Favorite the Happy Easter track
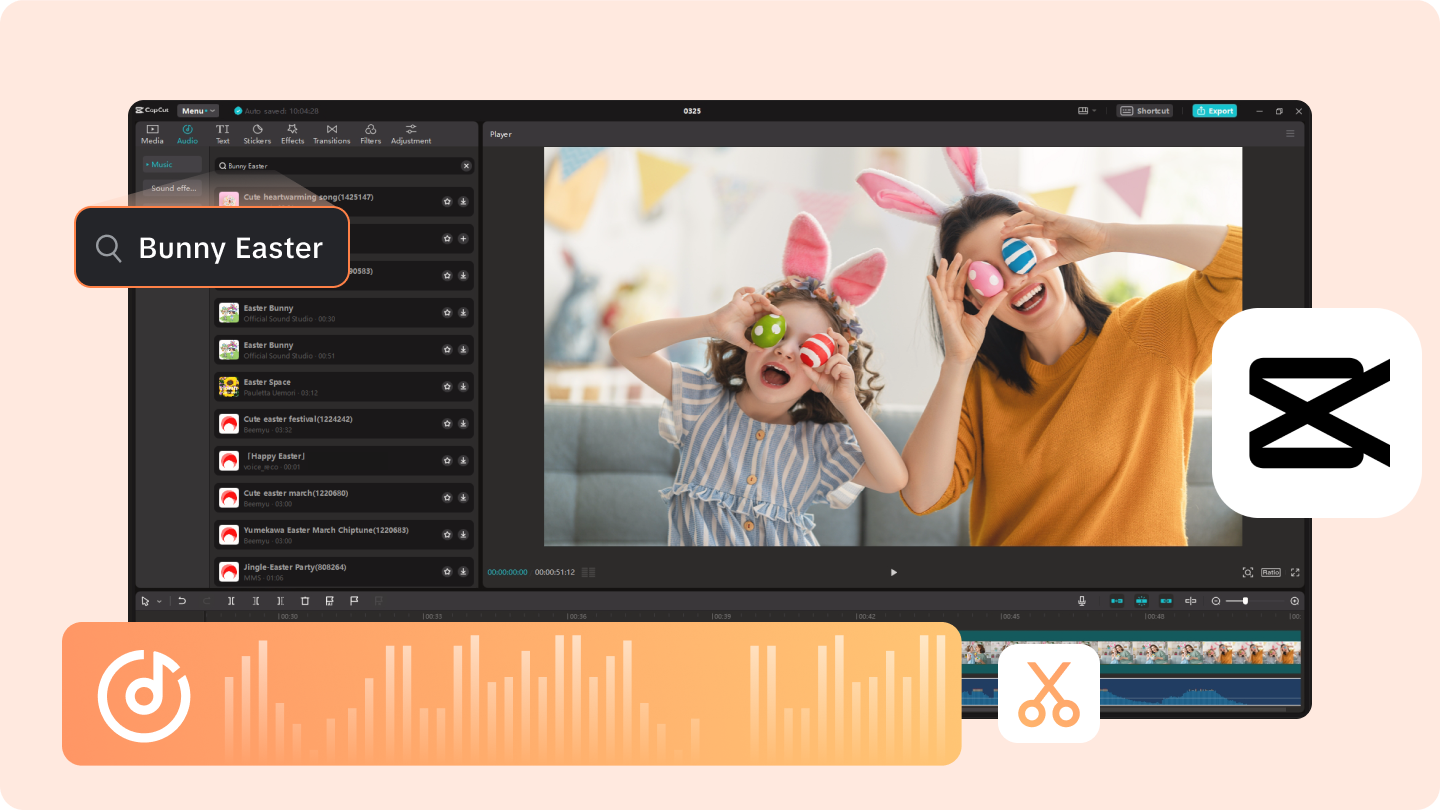Image resolution: width=1440 pixels, height=810 pixels. (x=447, y=461)
